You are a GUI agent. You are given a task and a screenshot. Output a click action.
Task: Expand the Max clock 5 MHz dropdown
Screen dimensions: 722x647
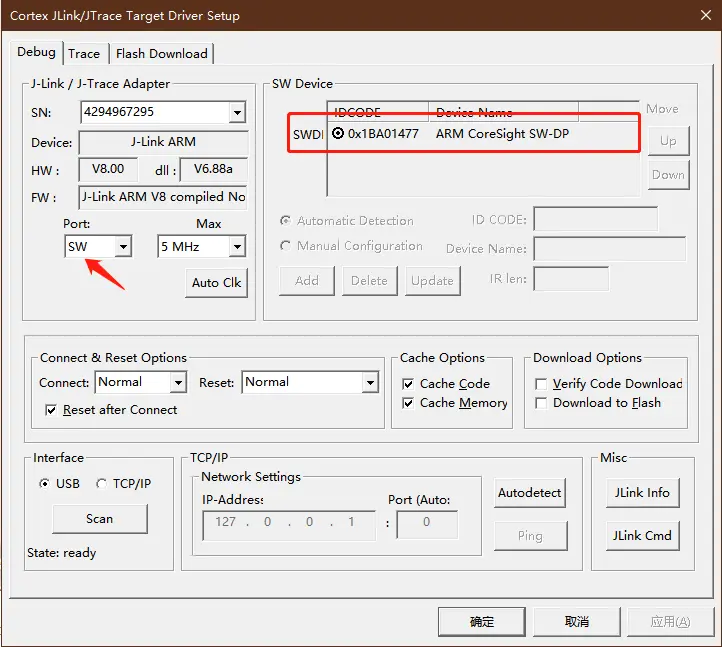pyautogui.click(x=236, y=246)
